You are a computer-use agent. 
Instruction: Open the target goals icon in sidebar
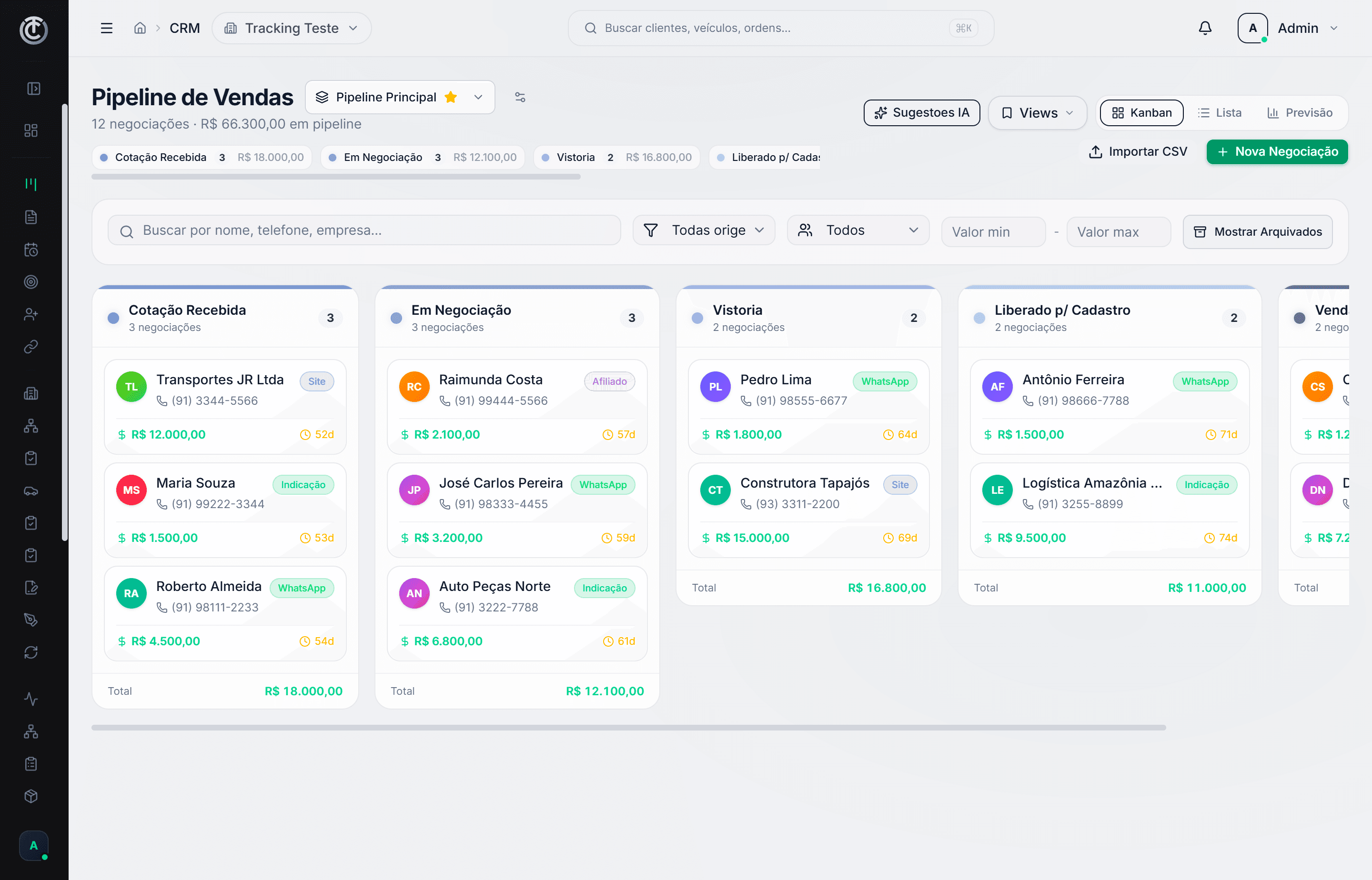(x=31, y=282)
